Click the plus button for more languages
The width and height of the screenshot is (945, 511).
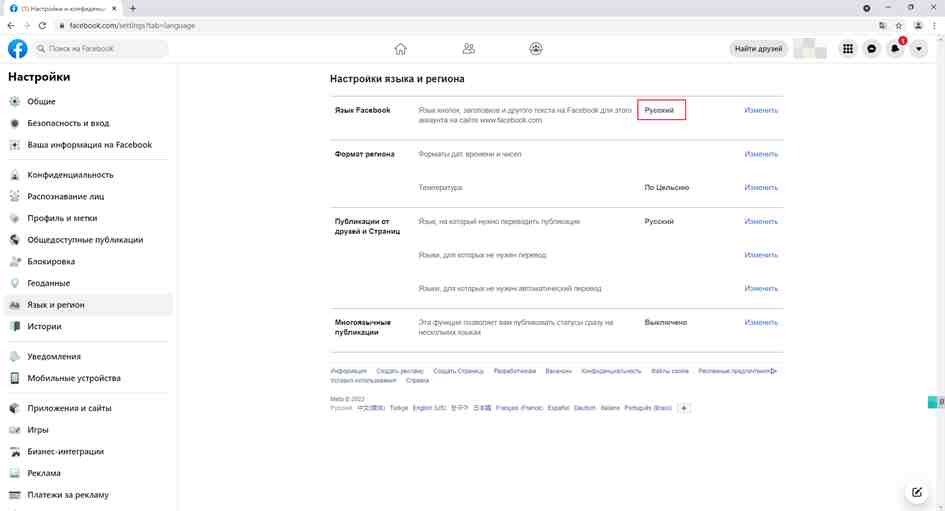tap(683, 409)
